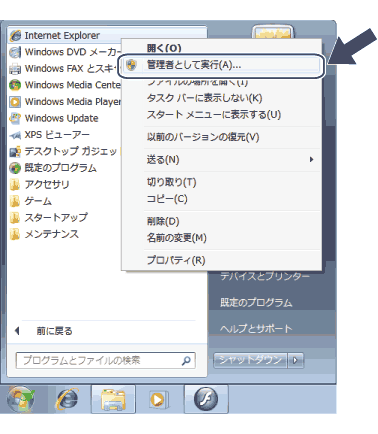This screenshot has width=378, height=434.
Task: Choose 以前のバージョンの復元(V)
Action: click(x=203, y=137)
